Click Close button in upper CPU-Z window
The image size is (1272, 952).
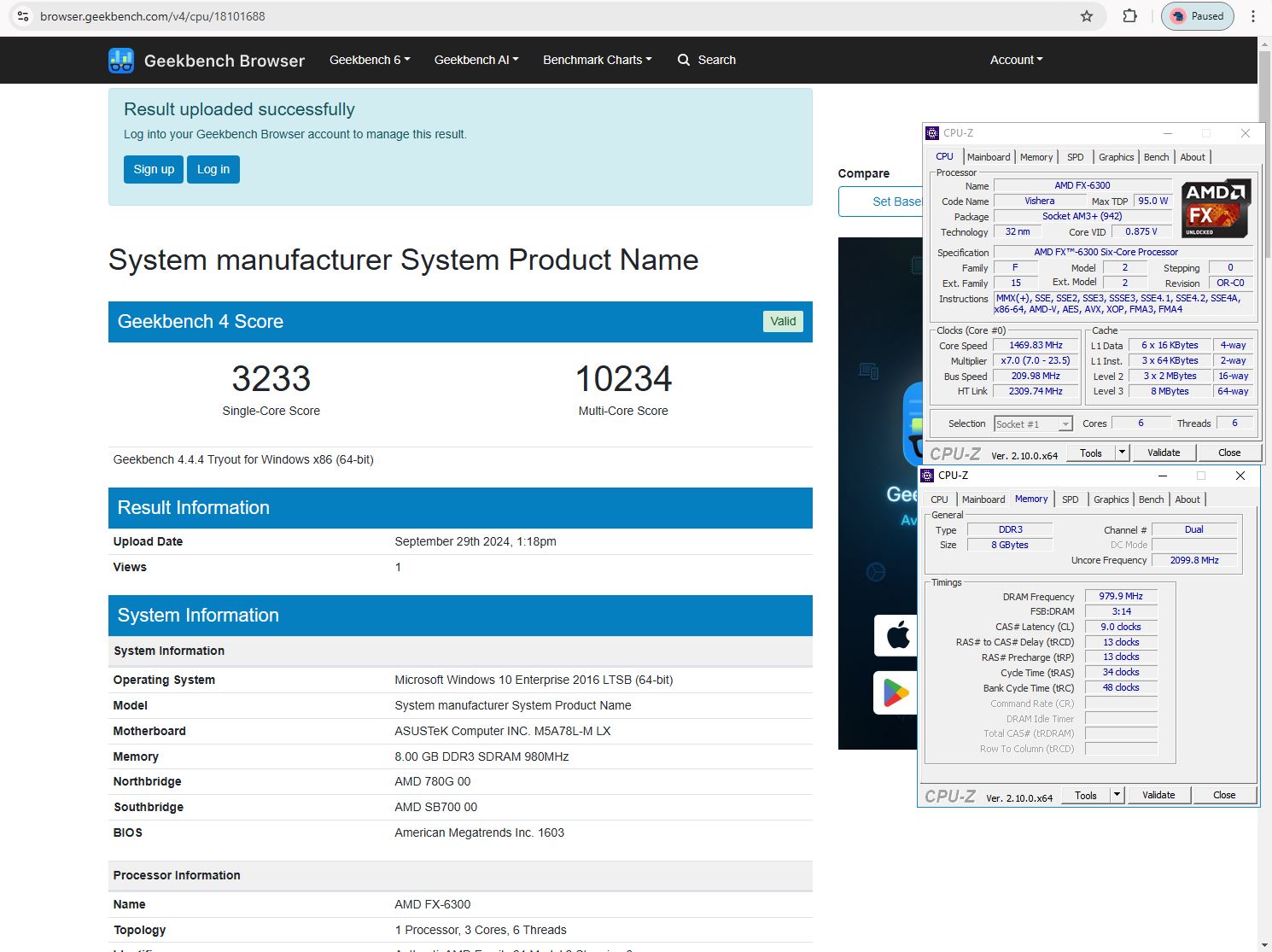[x=1229, y=453]
